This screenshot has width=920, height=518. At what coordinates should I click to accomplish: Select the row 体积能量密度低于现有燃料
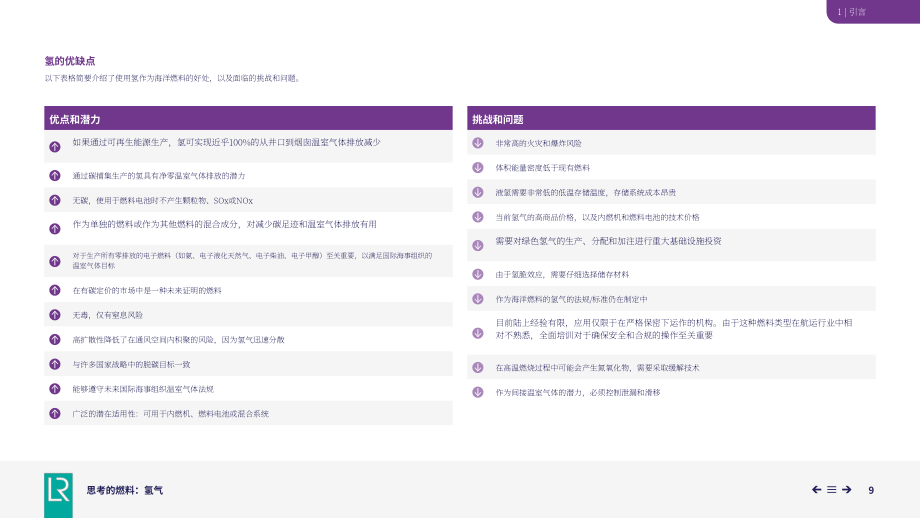[x=671, y=167]
